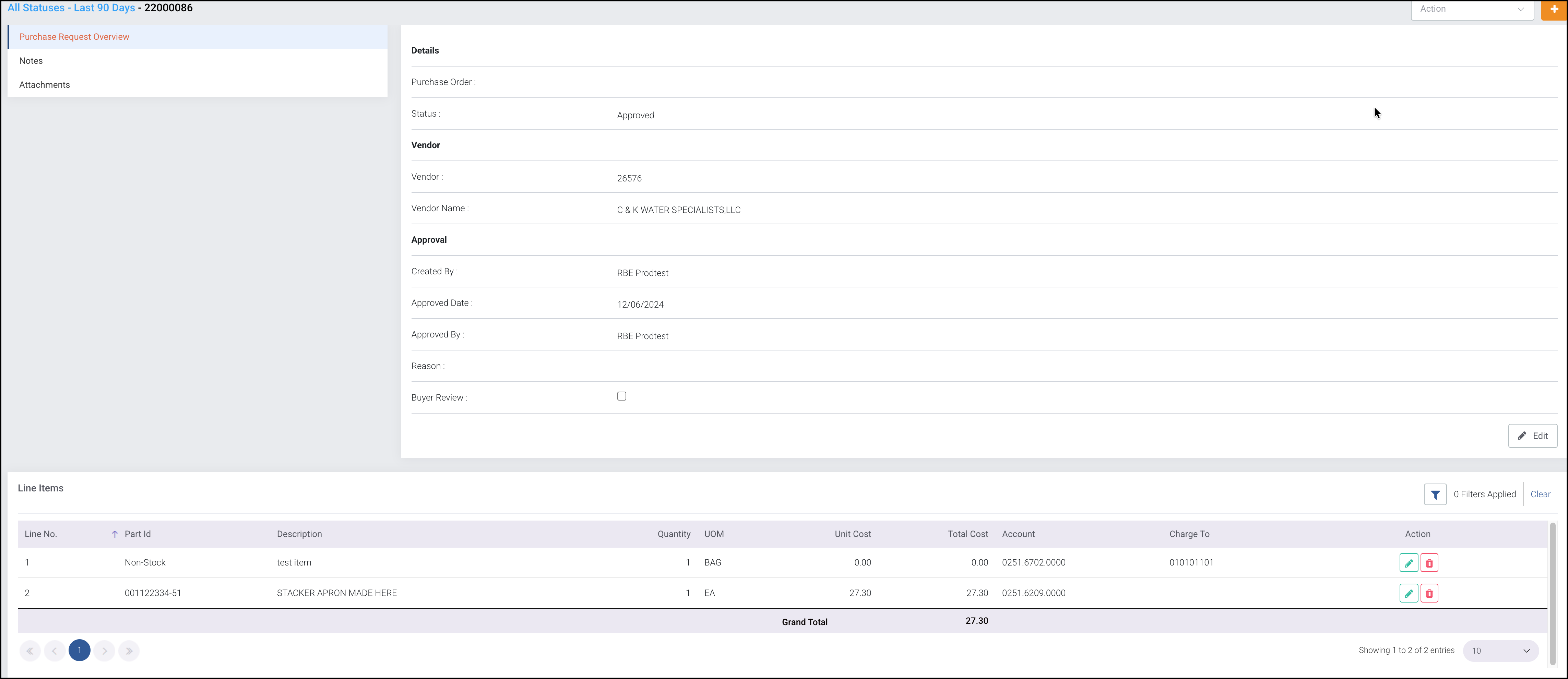This screenshot has width=1568, height=679.
Task: Open the Notes section
Action: point(31,61)
